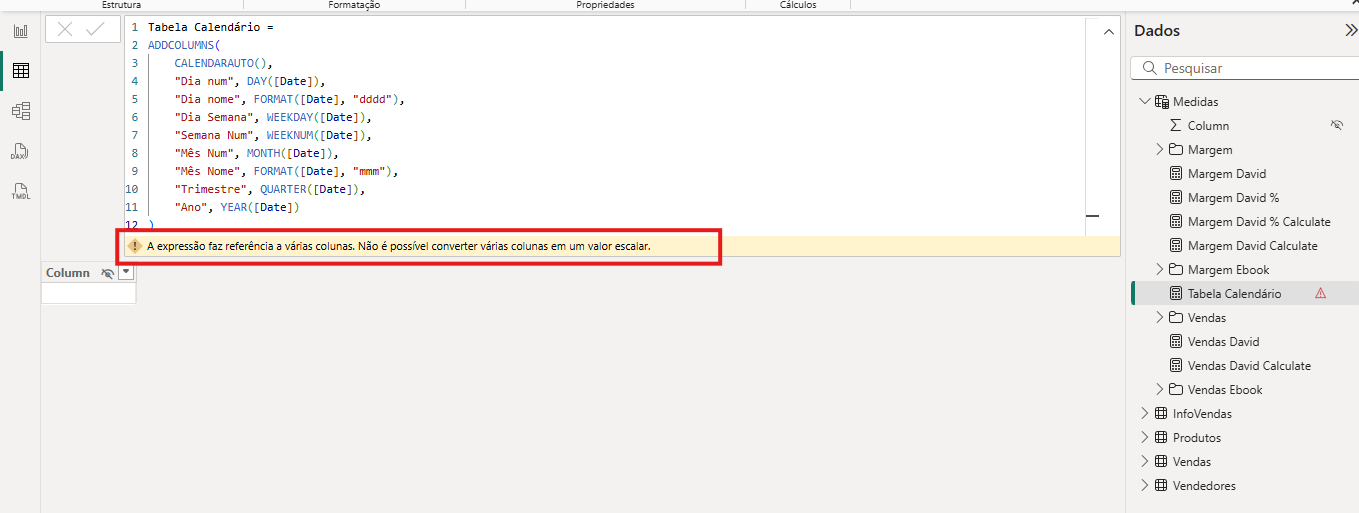Viewport: 1359px width, 513px height.
Task: Click the error message warning icon
Action: pos(134,245)
